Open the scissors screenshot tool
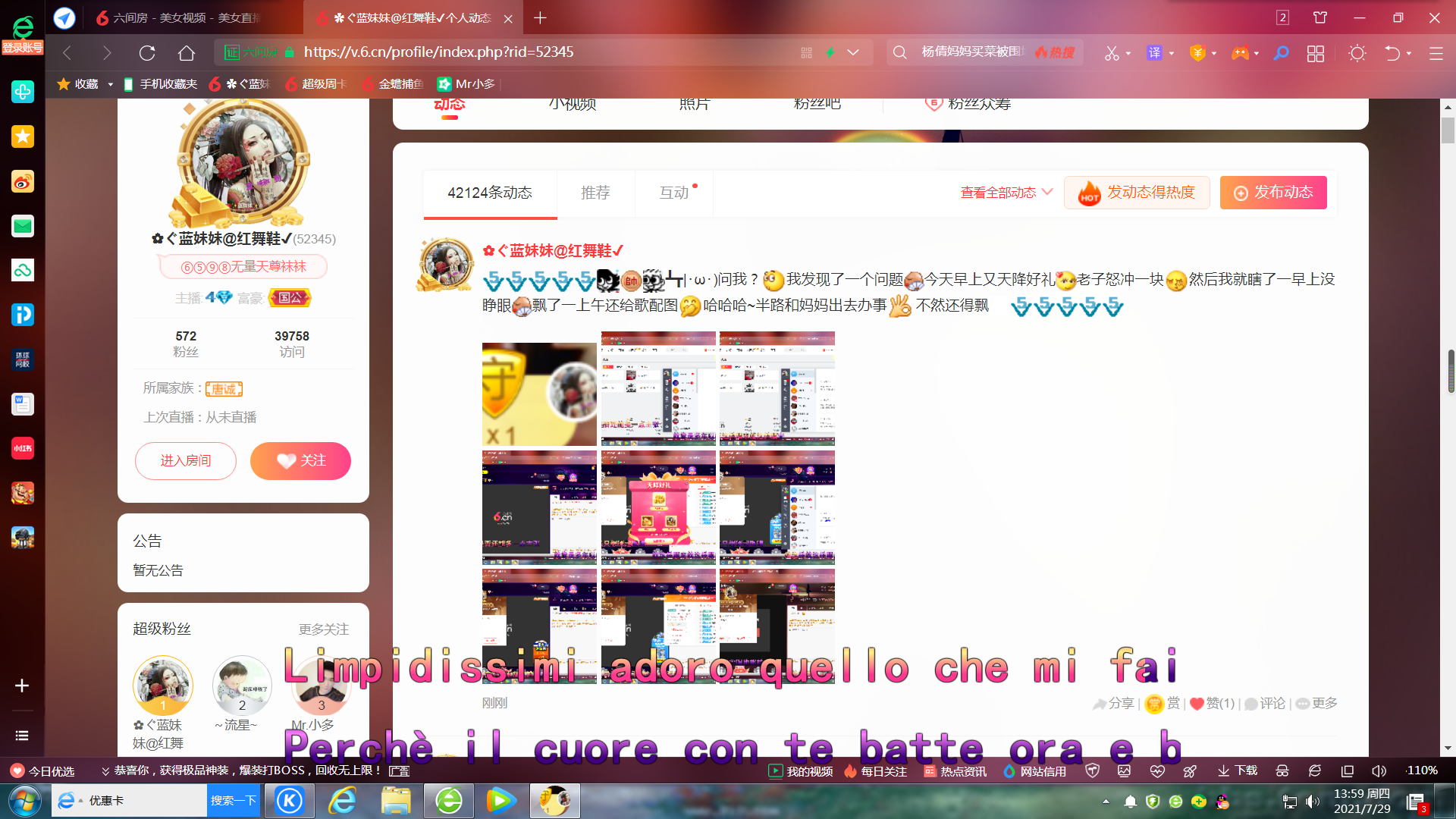This screenshot has height=819, width=1456. pyautogui.click(x=1112, y=53)
